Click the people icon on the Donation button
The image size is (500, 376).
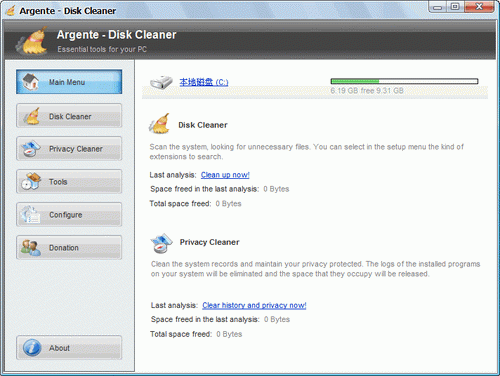(x=30, y=248)
